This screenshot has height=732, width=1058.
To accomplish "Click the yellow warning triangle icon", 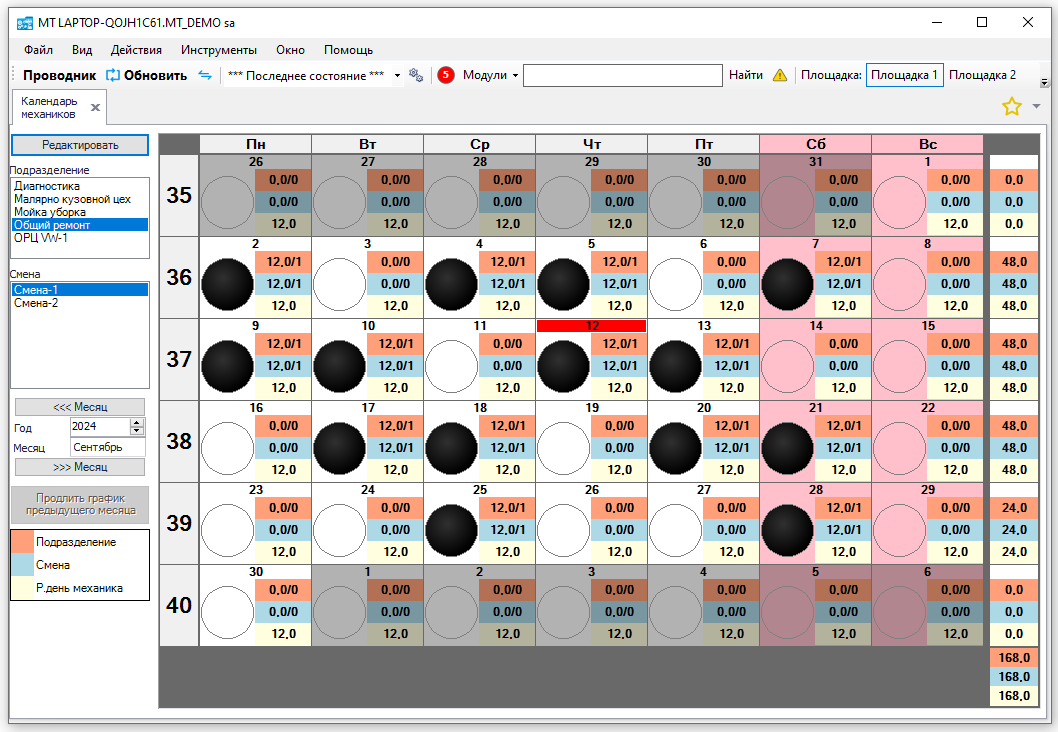I will pos(780,75).
